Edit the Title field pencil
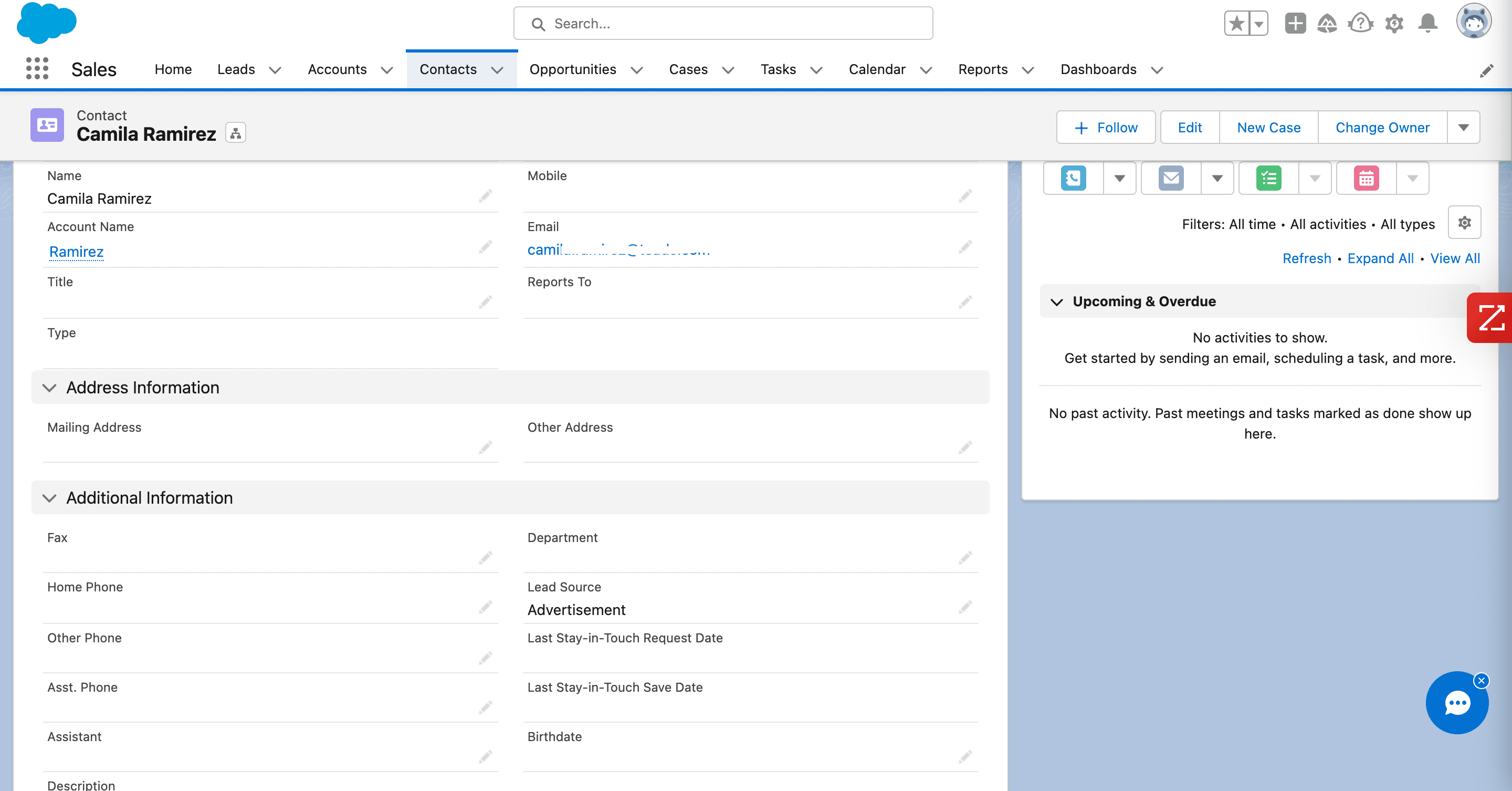Screen dimensions: 1512x791 click(x=485, y=303)
